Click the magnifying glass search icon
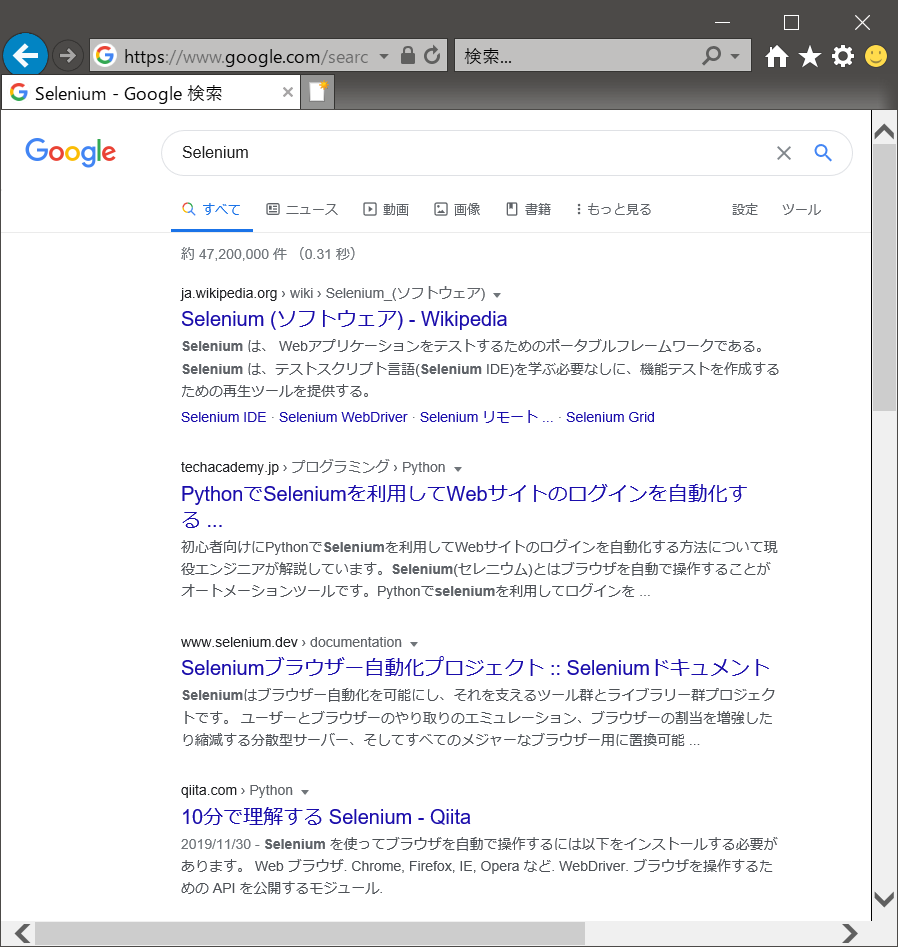Image resolution: width=898 pixels, height=947 pixels. click(822, 153)
